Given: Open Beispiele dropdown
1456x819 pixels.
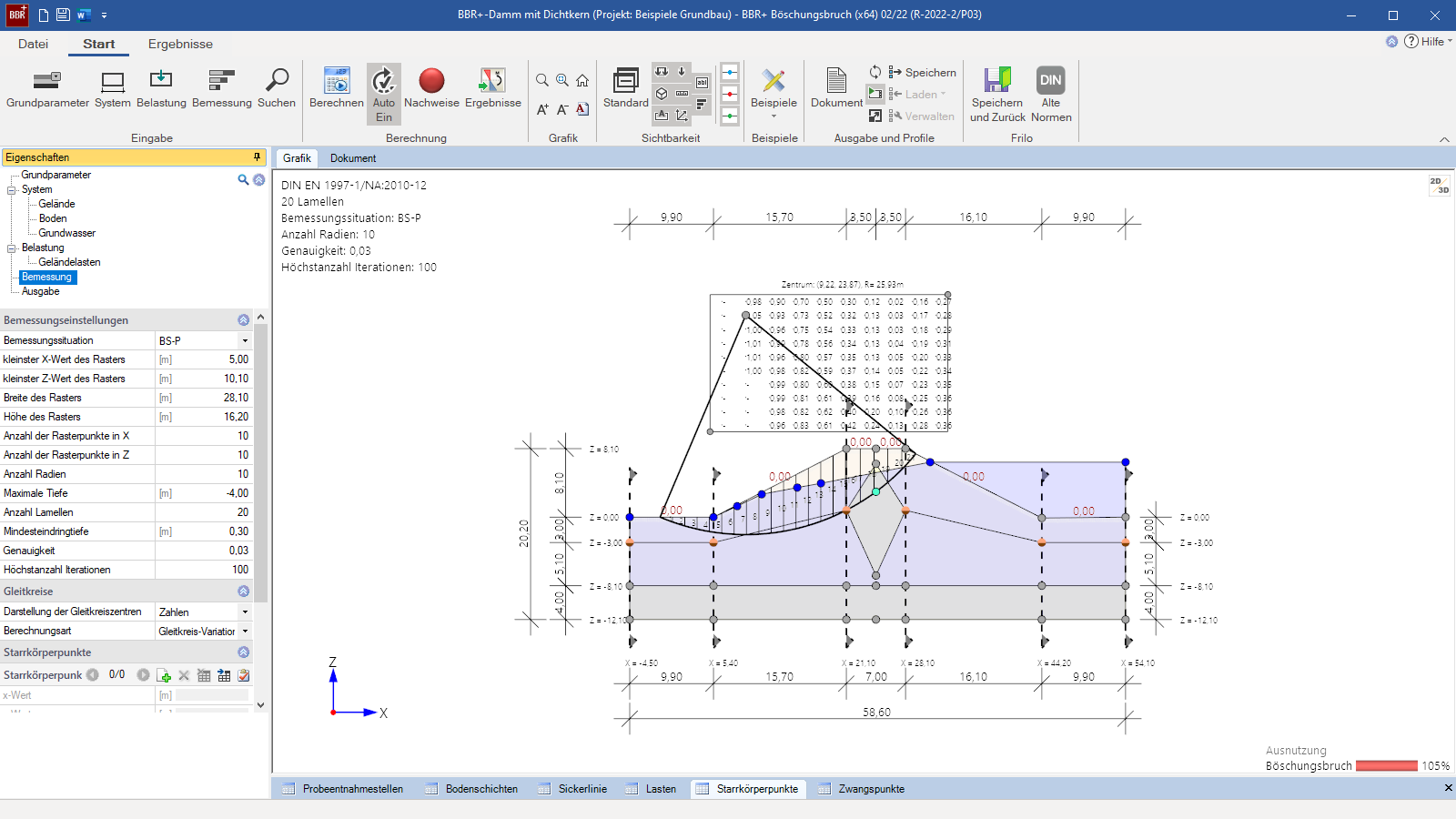Looking at the screenshot, I should tap(773, 94).
